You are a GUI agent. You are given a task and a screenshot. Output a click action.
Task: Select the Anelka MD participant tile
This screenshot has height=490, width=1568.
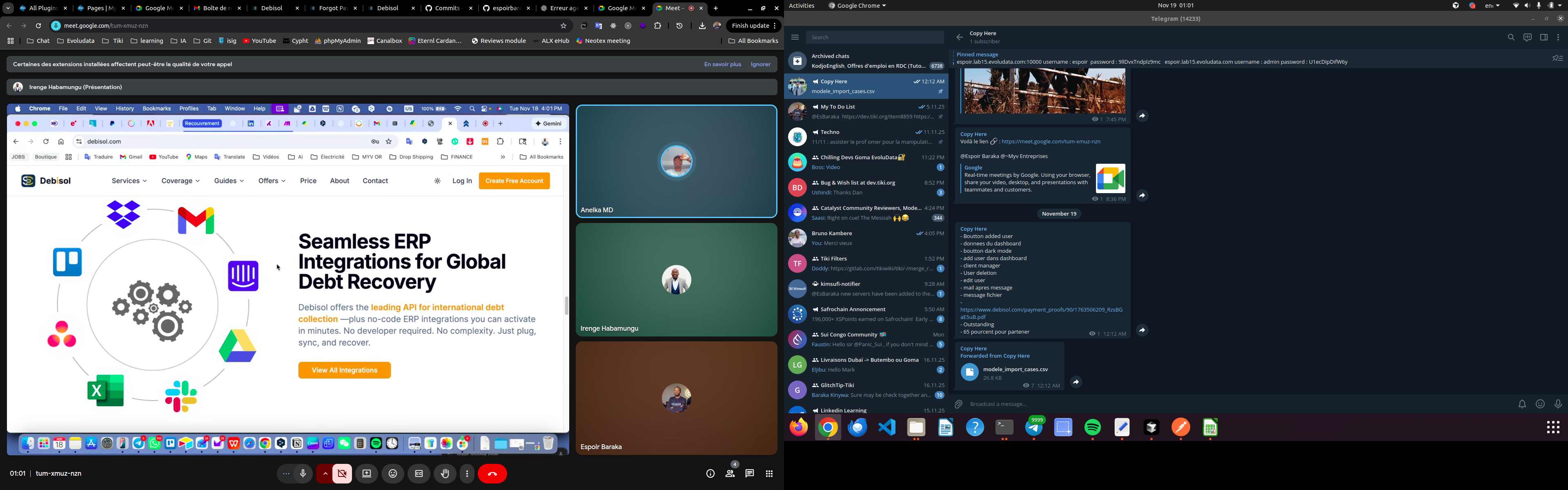(x=676, y=161)
